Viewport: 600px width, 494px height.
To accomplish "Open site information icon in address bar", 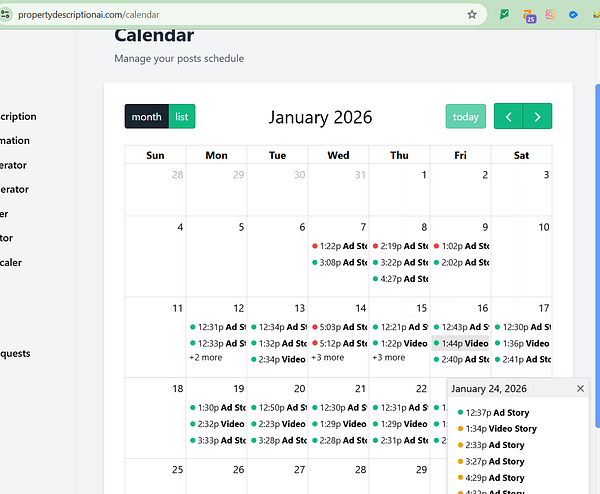I will (5, 15).
